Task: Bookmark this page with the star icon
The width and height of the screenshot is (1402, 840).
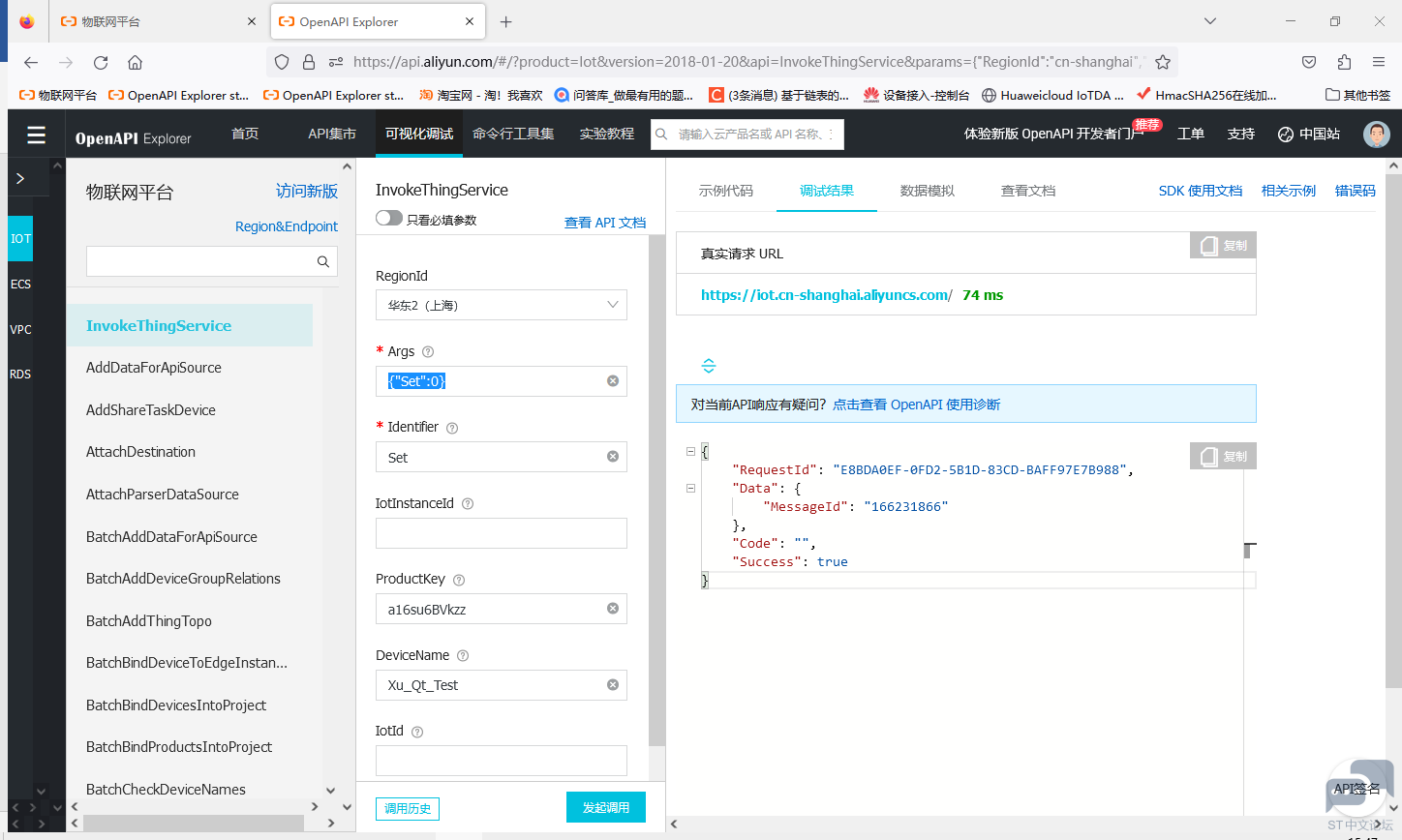Action: point(1163,62)
